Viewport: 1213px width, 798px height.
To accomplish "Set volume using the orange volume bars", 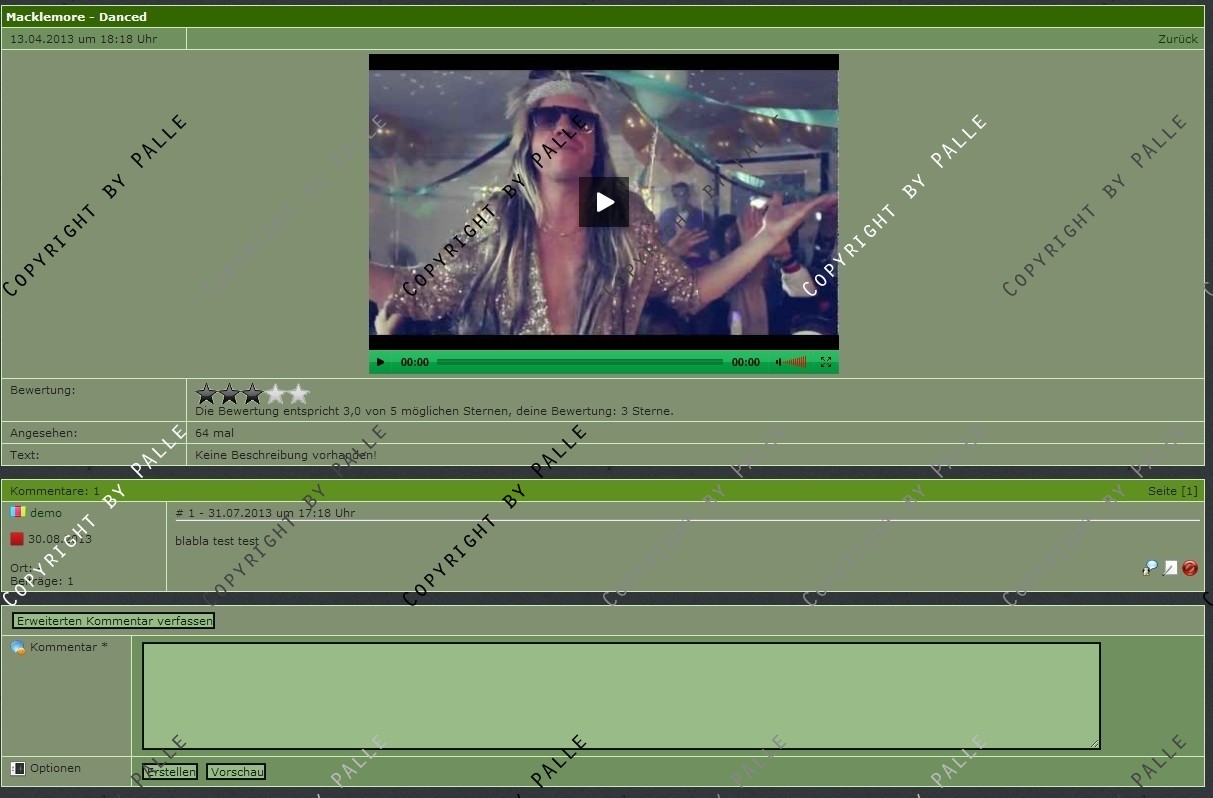I will [x=797, y=362].
